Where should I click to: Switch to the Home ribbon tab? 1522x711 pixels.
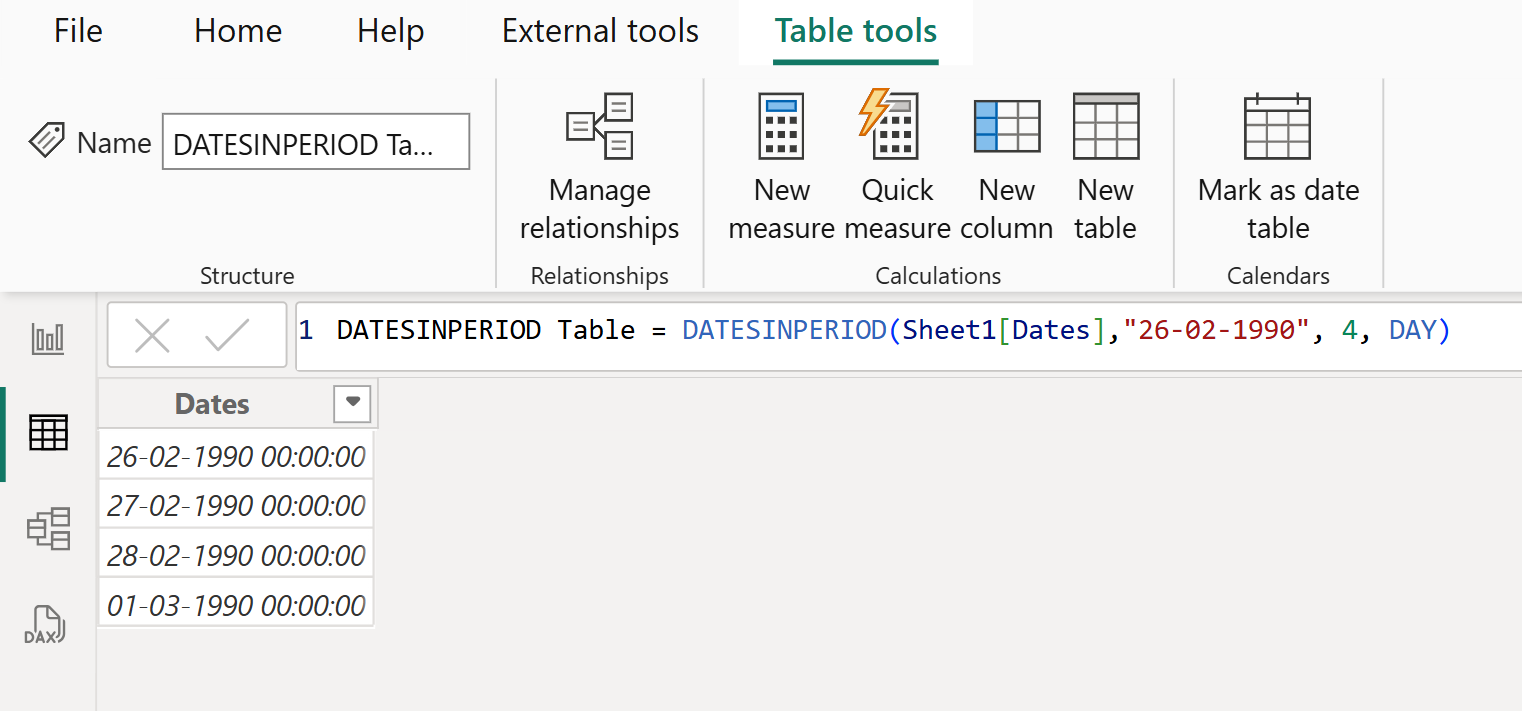(x=237, y=30)
